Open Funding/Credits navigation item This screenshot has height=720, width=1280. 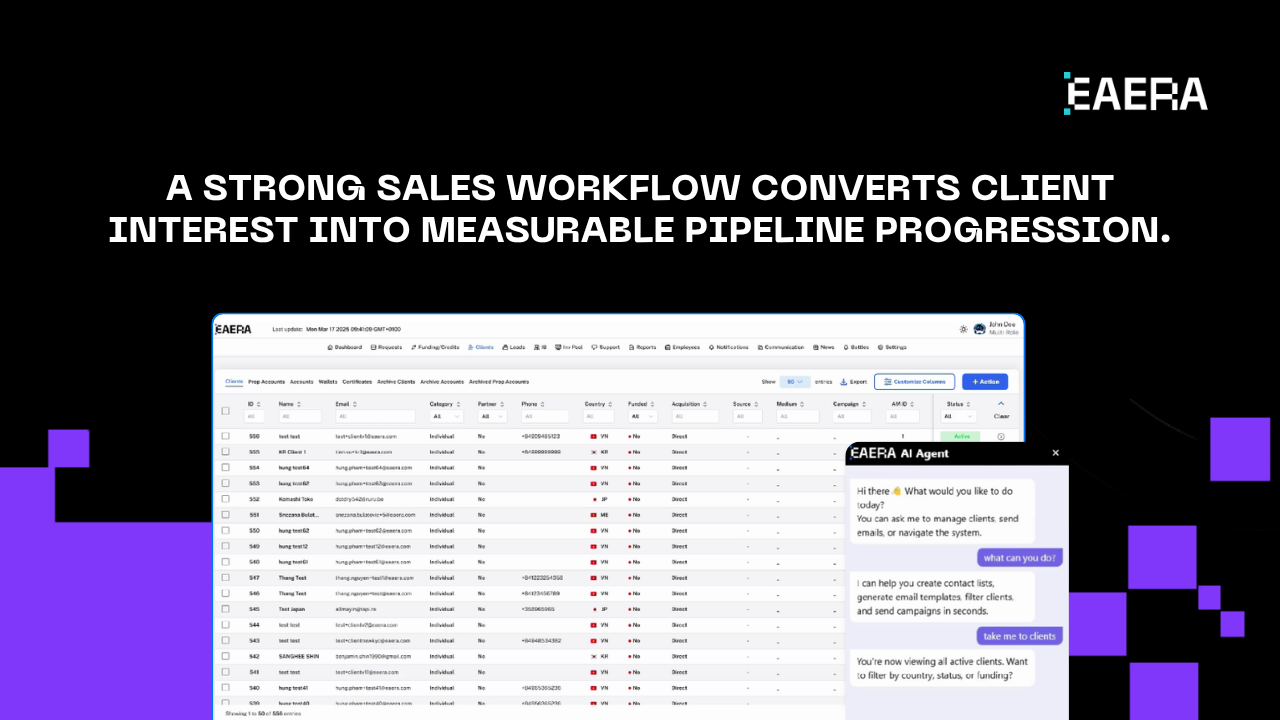coord(435,347)
